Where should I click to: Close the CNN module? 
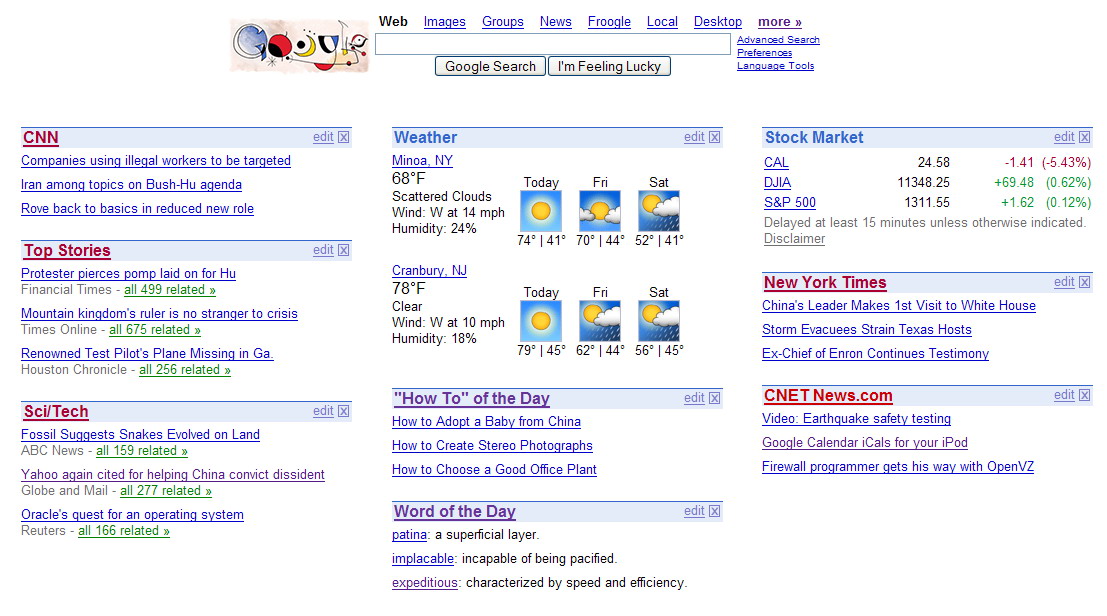click(x=344, y=137)
